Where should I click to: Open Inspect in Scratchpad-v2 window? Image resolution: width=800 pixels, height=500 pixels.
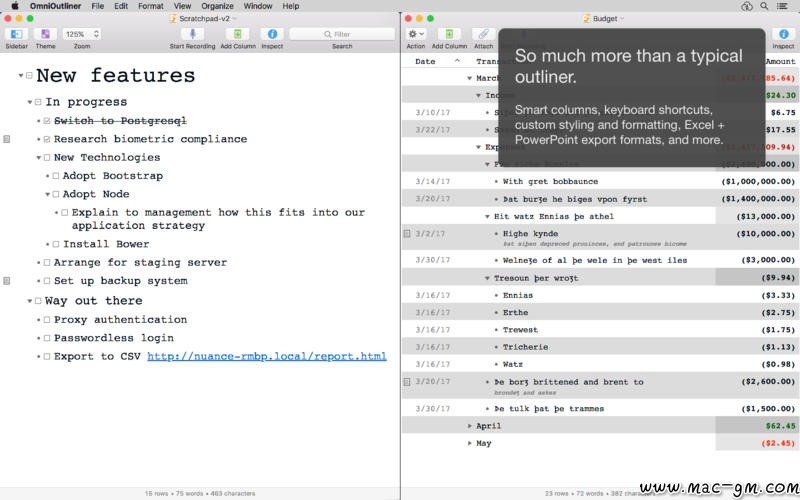pos(272,34)
